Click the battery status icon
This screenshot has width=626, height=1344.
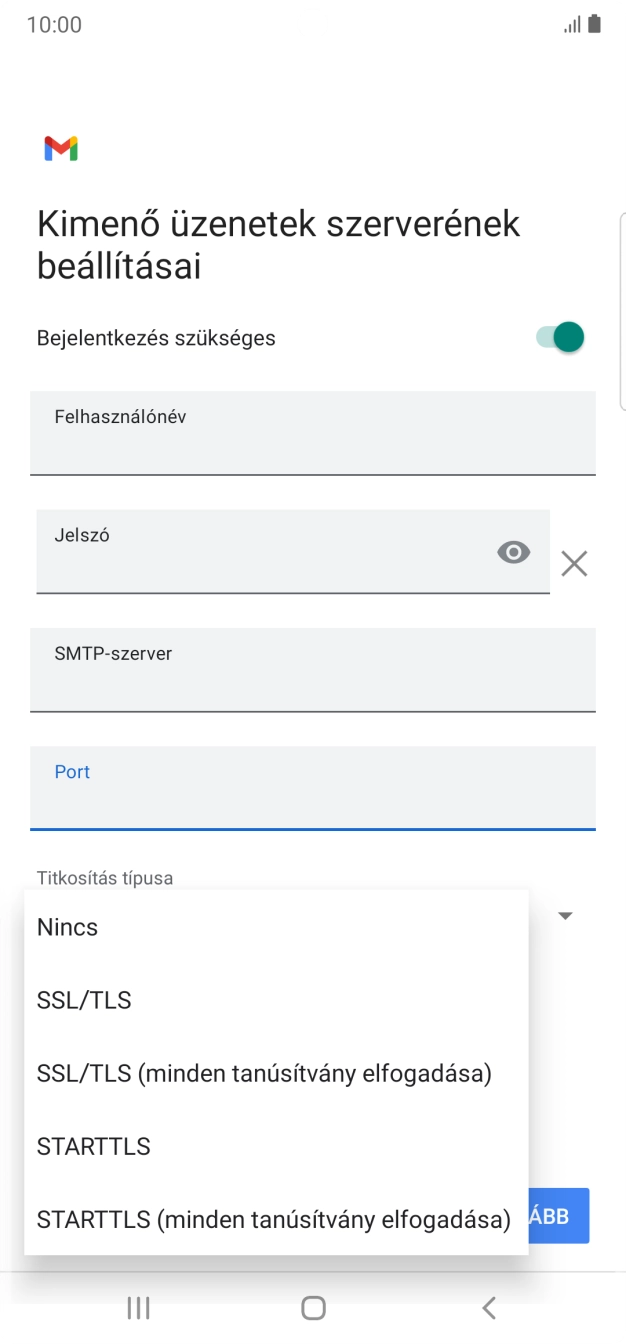(595, 22)
